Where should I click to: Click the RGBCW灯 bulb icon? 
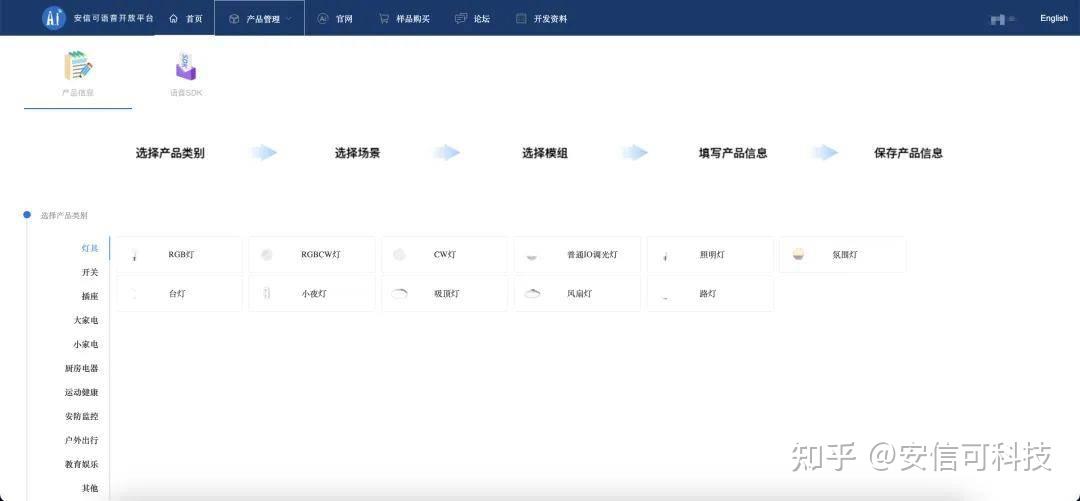267,255
